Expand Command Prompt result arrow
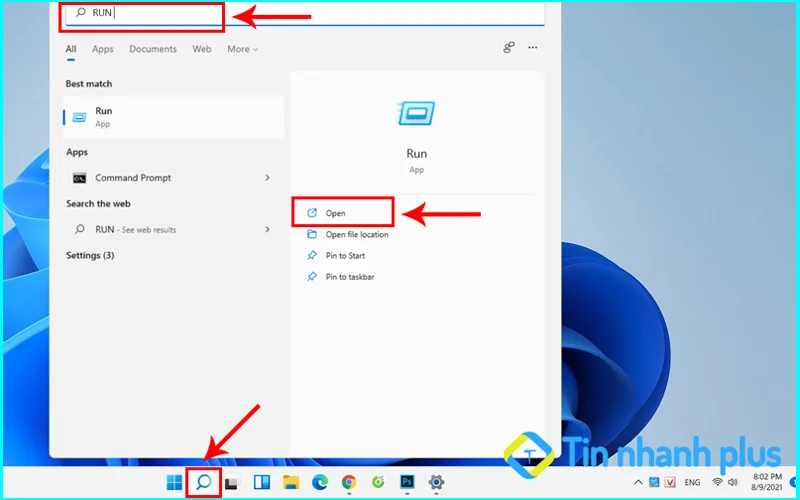This screenshot has height=500, width=800. pos(267,178)
